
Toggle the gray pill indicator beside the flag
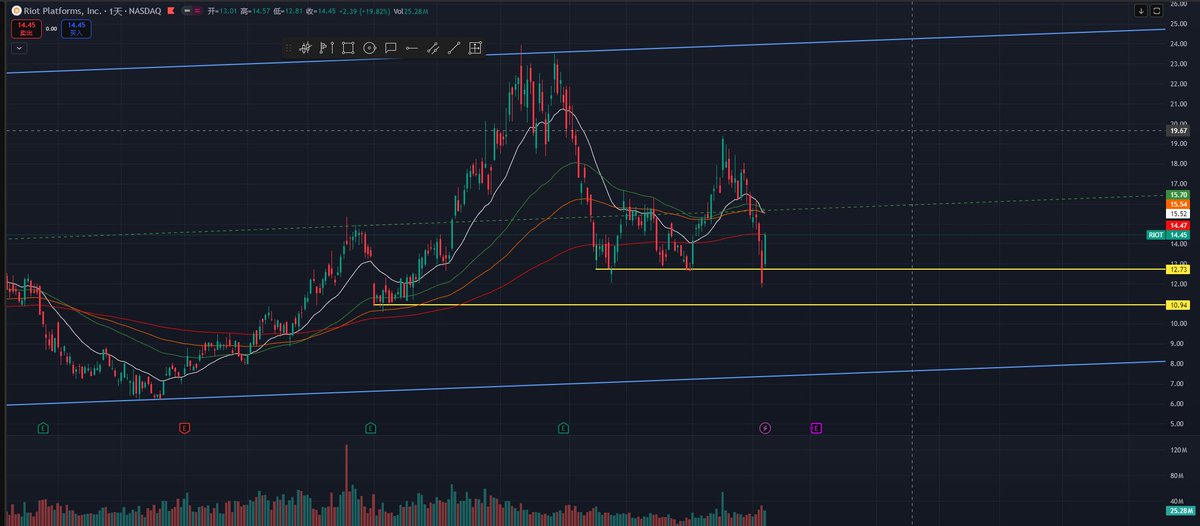pyautogui.click(x=187, y=11)
